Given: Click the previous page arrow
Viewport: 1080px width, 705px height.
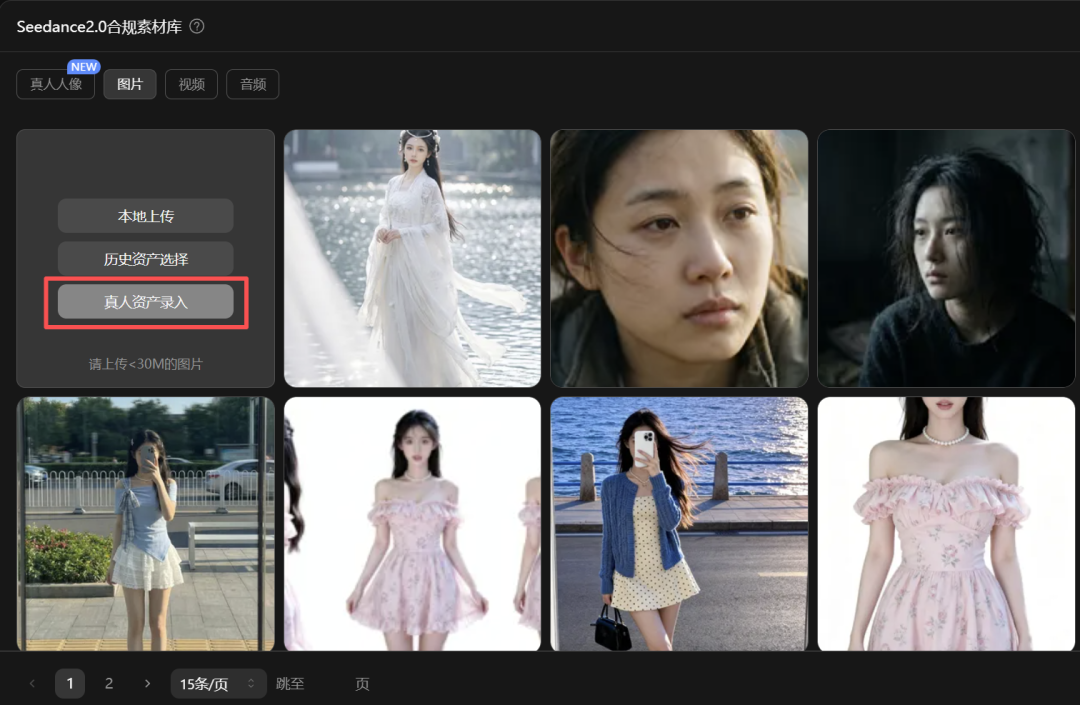Looking at the screenshot, I should coord(31,683).
